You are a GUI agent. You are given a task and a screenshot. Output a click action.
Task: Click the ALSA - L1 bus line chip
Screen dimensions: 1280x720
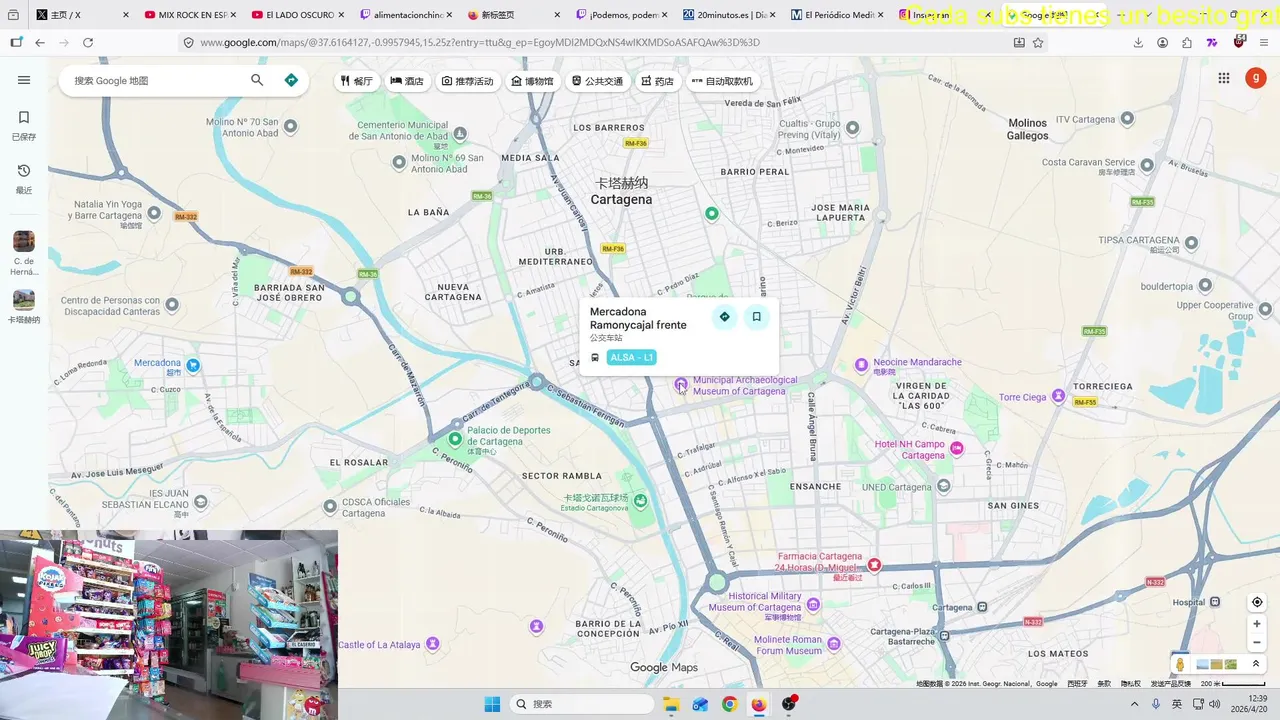[631, 357]
